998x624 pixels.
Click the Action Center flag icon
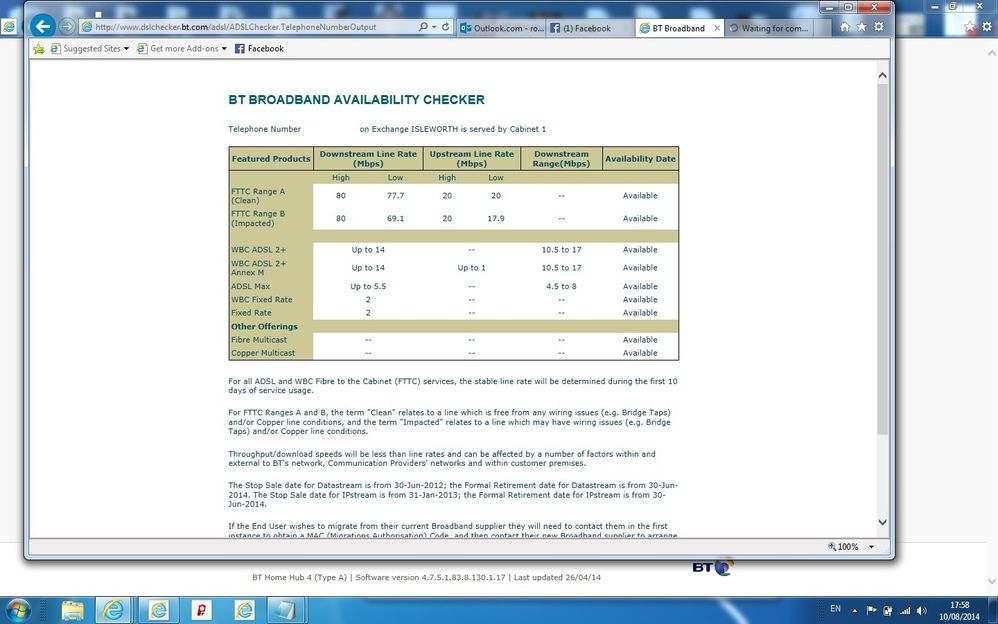coord(871,611)
